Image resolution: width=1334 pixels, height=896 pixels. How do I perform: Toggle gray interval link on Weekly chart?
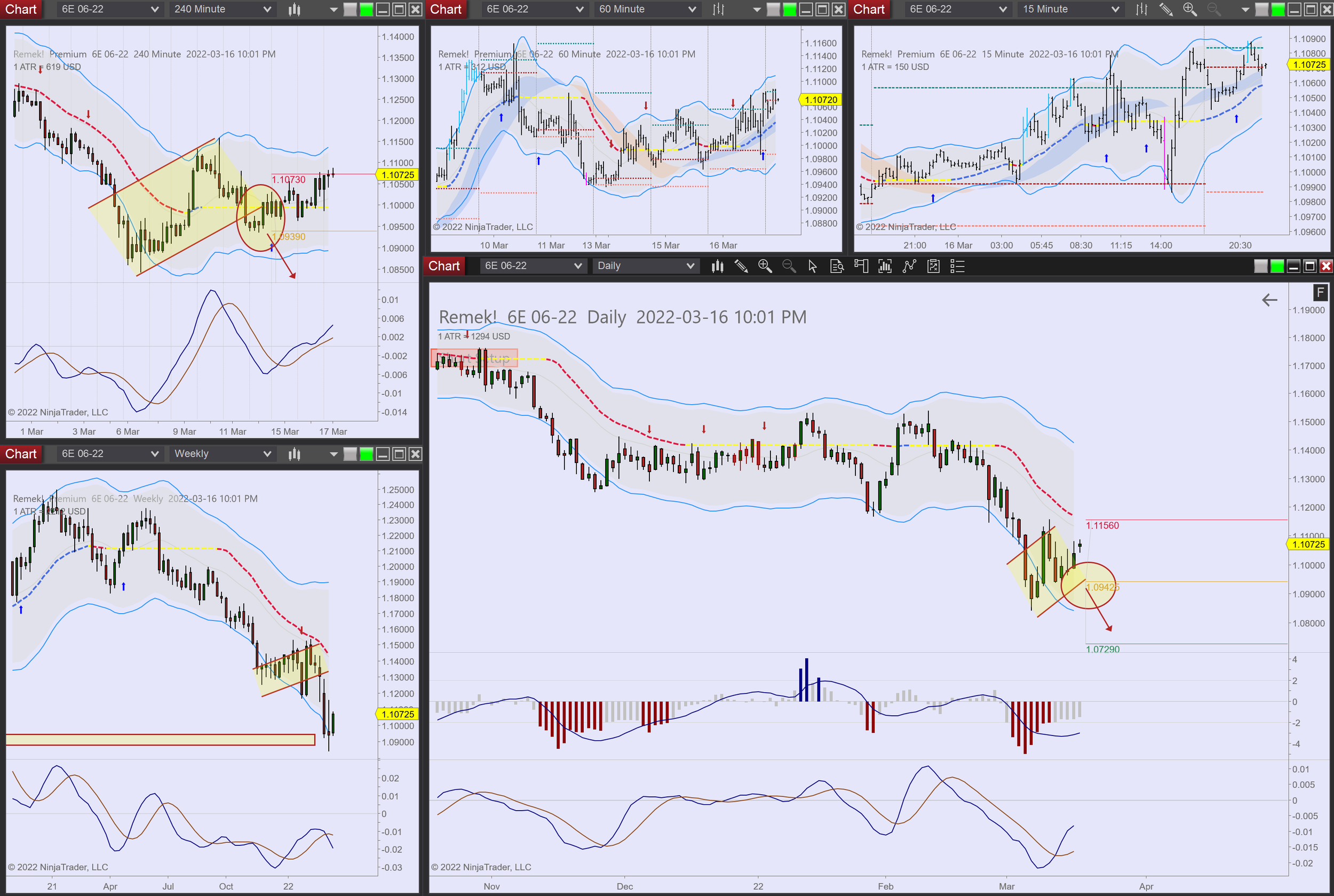(x=351, y=454)
